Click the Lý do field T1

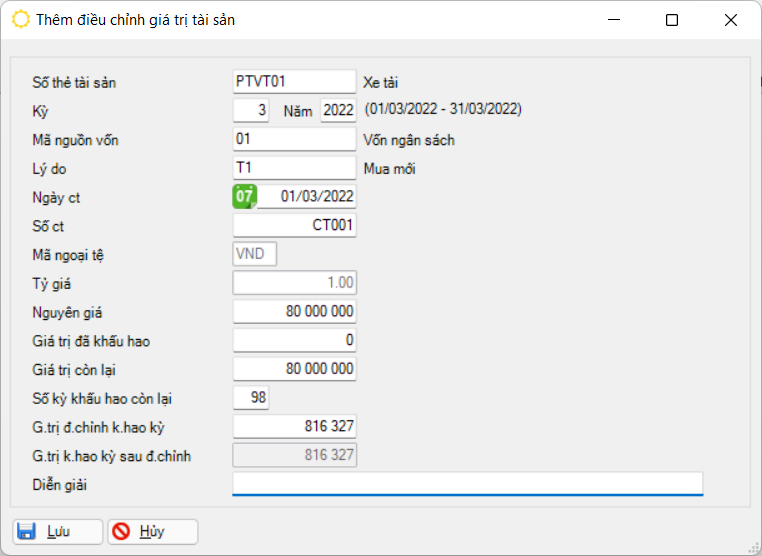pyautogui.click(x=294, y=168)
